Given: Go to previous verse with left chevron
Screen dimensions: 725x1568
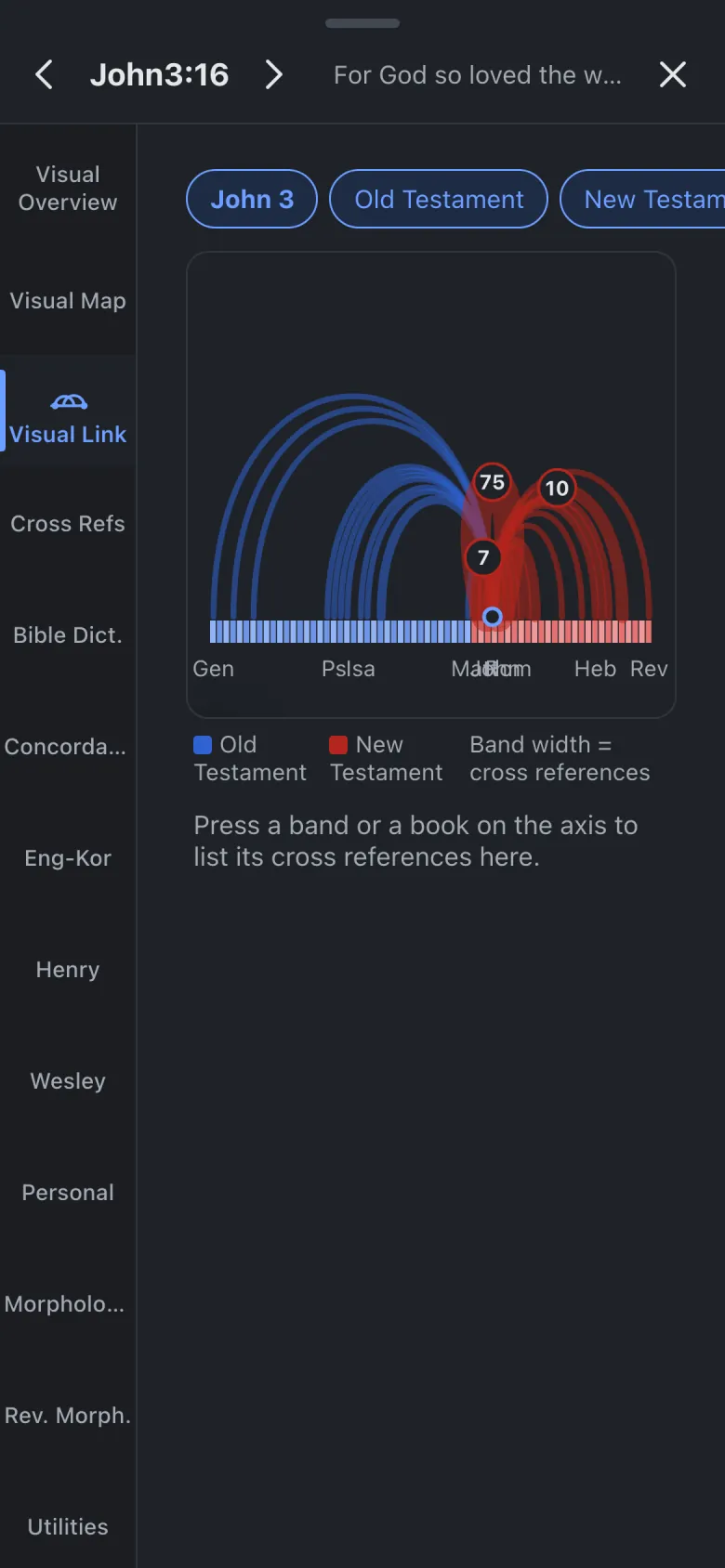Looking at the screenshot, I should [x=44, y=74].
